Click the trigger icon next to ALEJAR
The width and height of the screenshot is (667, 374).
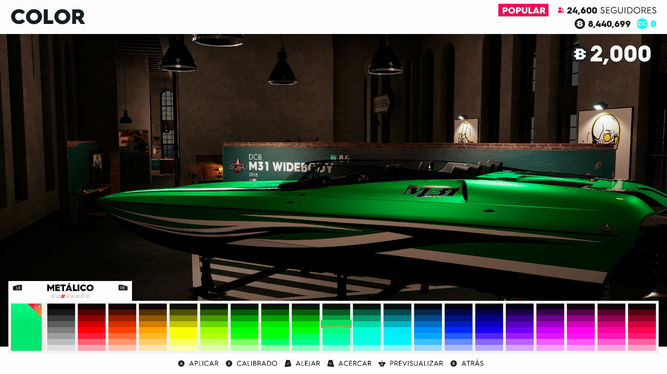pyautogui.click(x=288, y=363)
